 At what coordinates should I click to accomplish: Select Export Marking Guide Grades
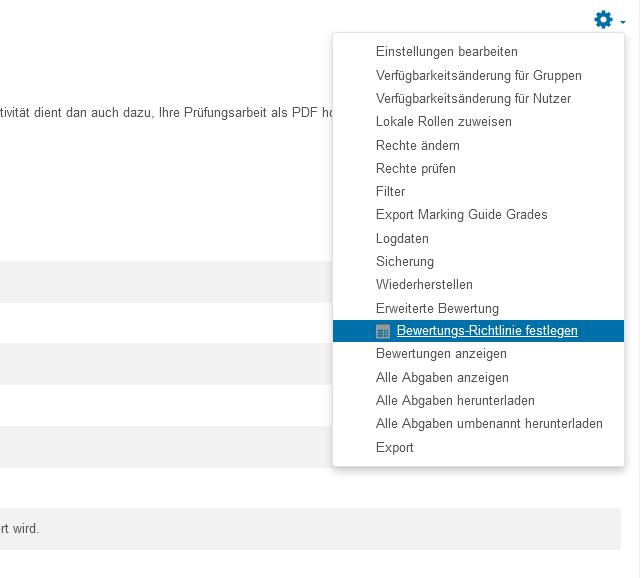click(x=461, y=214)
